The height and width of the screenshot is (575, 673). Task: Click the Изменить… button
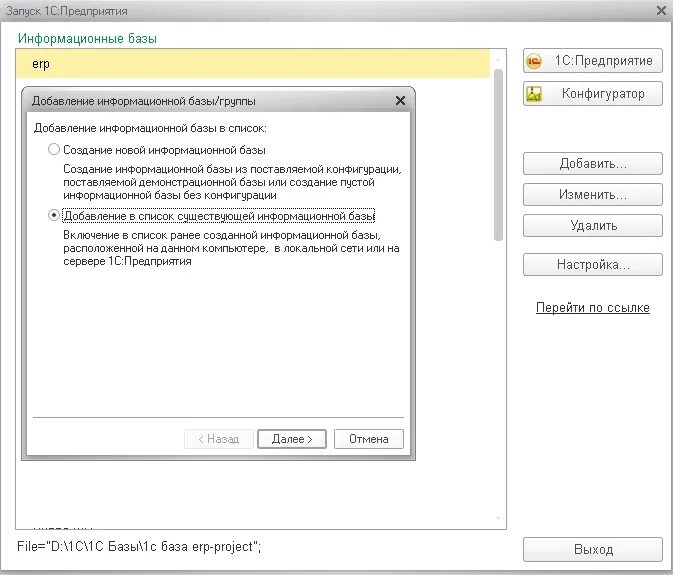pos(593,195)
